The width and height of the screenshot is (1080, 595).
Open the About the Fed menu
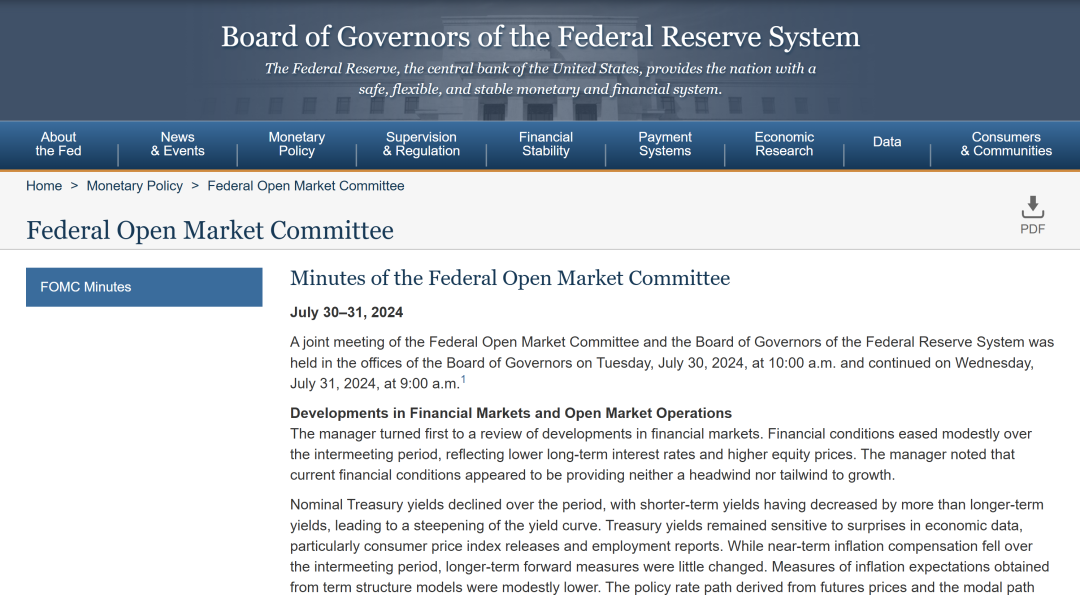(59, 144)
